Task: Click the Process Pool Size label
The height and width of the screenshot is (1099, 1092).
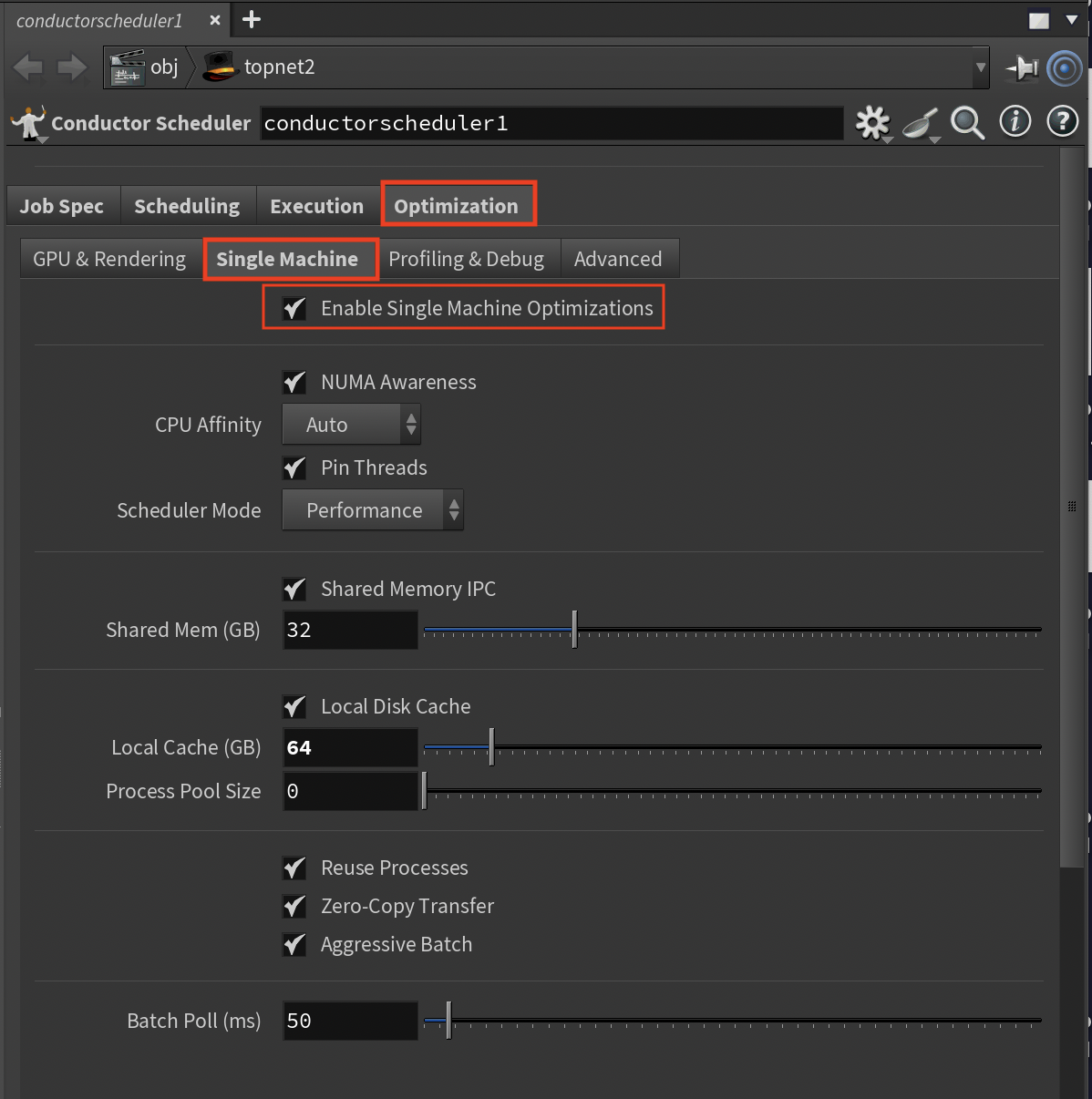Action: pos(183,791)
